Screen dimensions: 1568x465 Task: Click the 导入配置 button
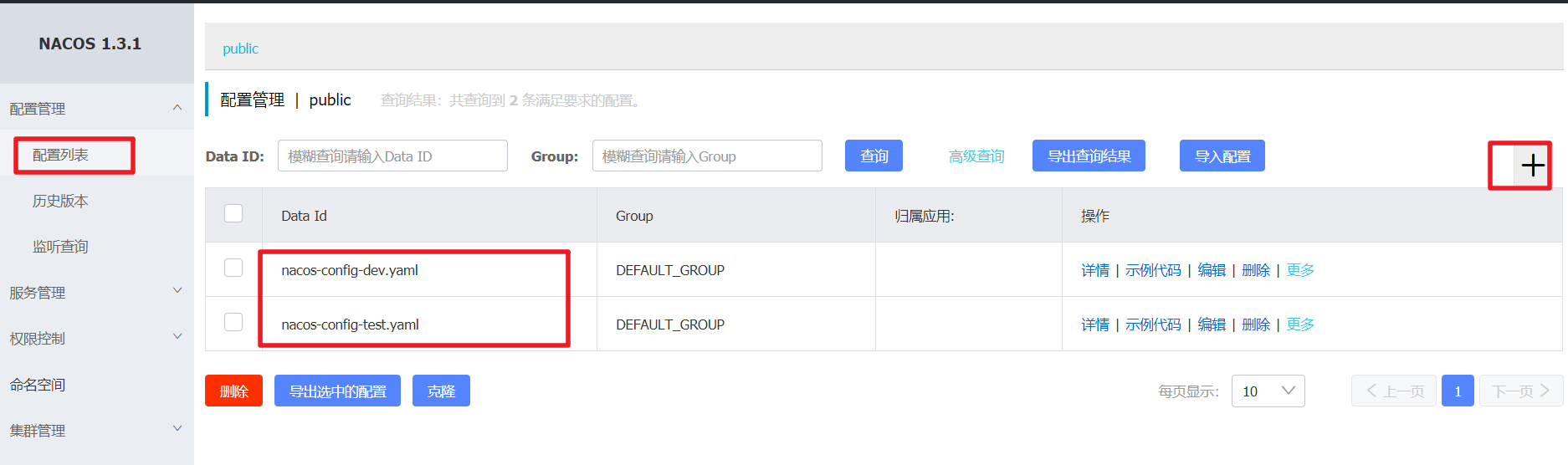click(x=1222, y=156)
